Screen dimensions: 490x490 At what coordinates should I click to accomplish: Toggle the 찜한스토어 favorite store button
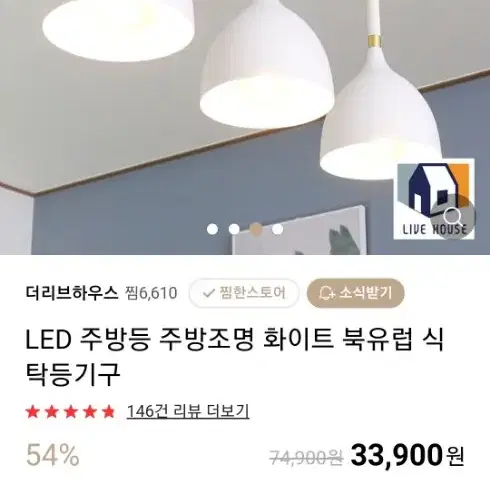pos(244,293)
